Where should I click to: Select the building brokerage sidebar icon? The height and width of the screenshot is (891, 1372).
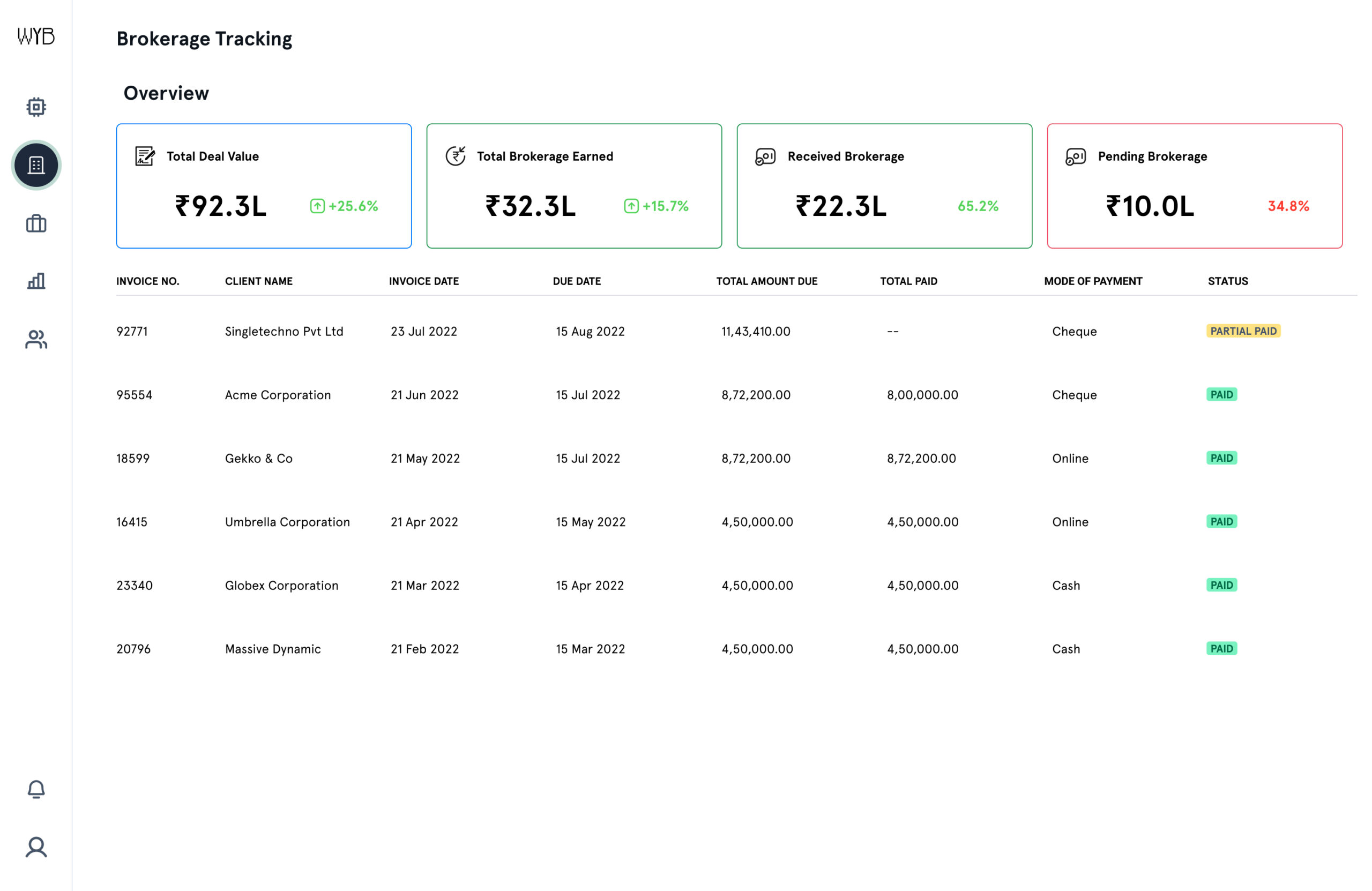pyautogui.click(x=36, y=166)
